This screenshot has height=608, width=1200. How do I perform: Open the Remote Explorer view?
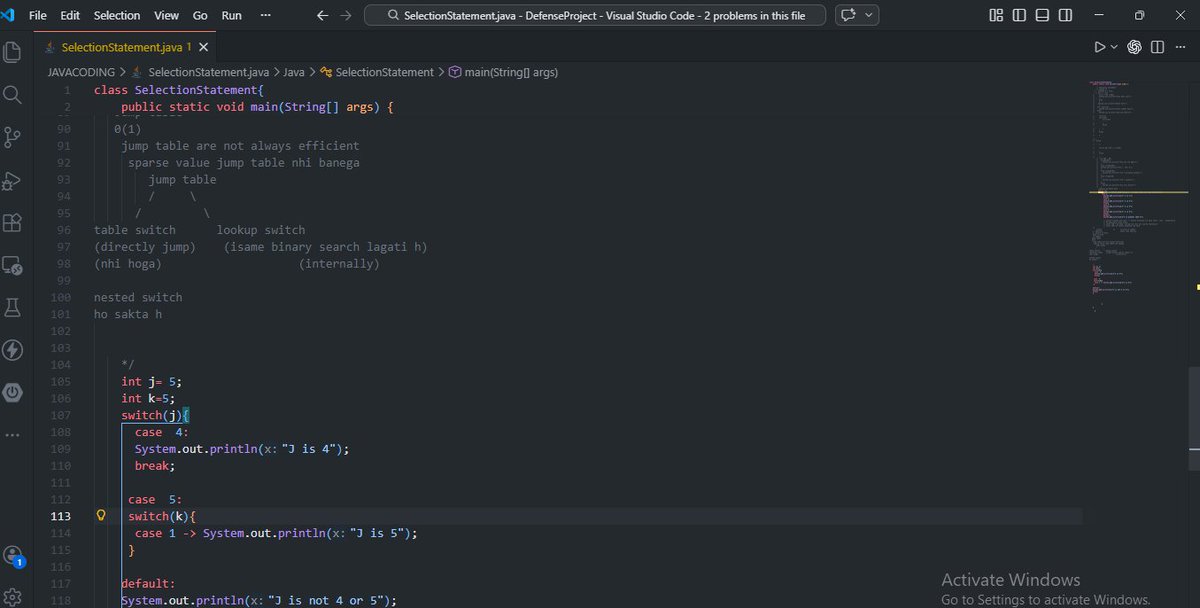coord(13,265)
